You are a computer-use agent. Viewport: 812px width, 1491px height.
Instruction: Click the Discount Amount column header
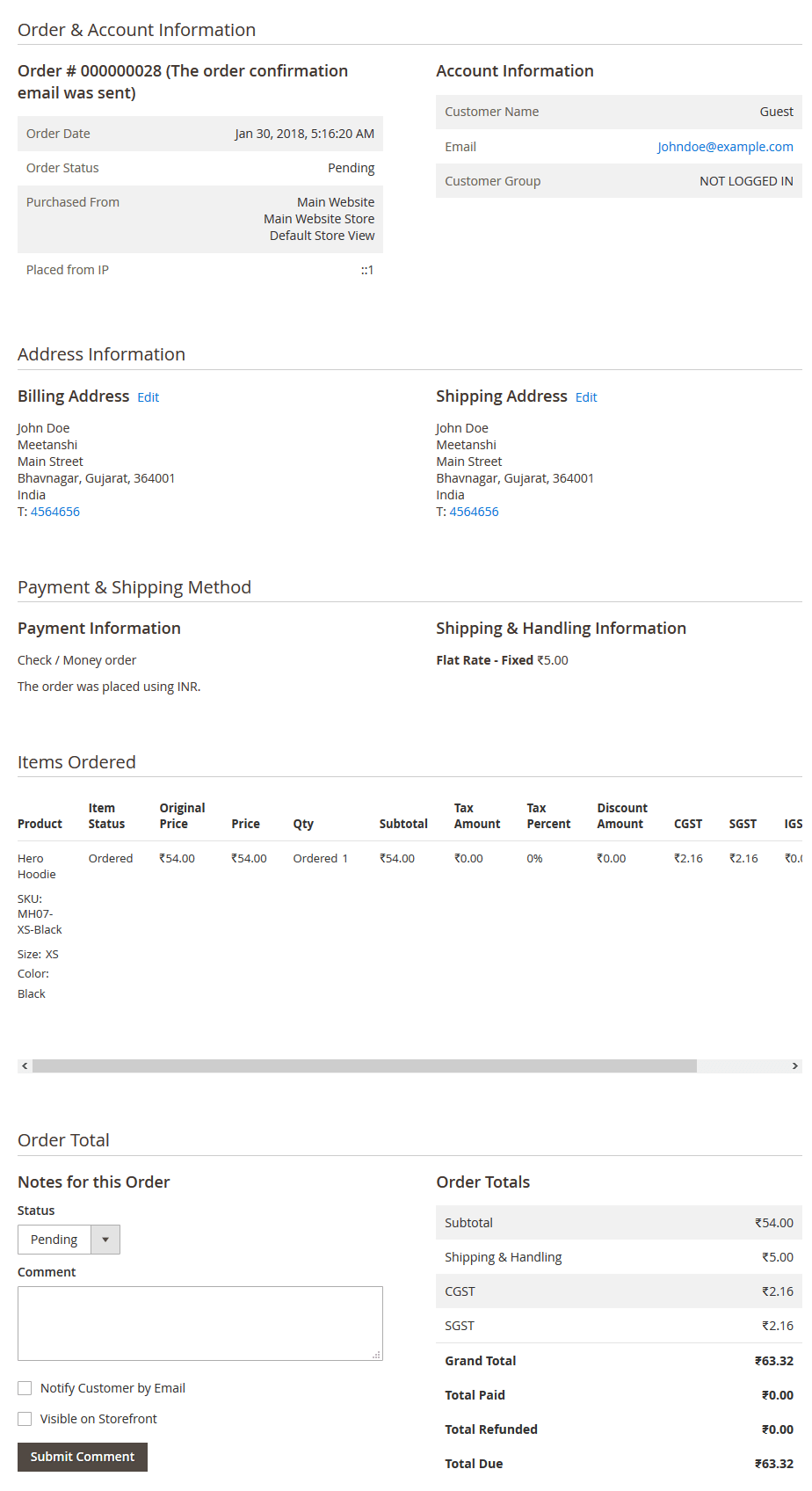(x=622, y=816)
